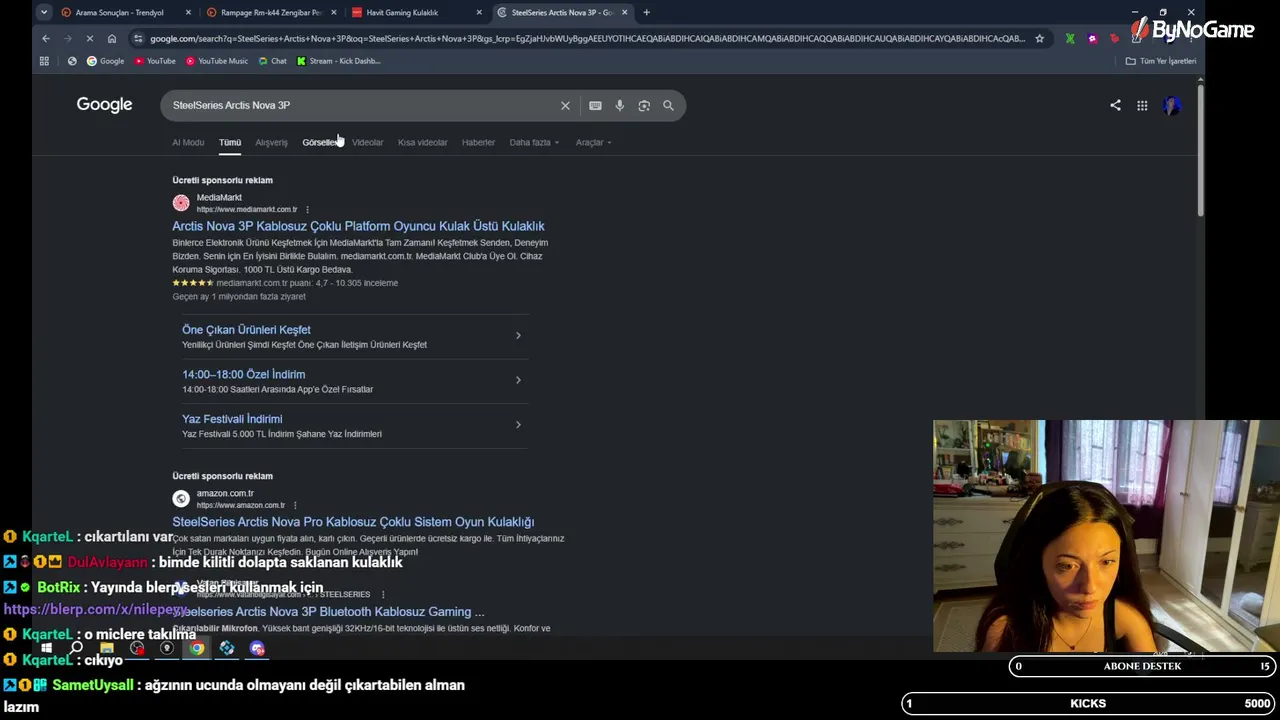Image resolution: width=1280 pixels, height=720 pixels.
Task: Open the new tab button
Action: [646, 12]
